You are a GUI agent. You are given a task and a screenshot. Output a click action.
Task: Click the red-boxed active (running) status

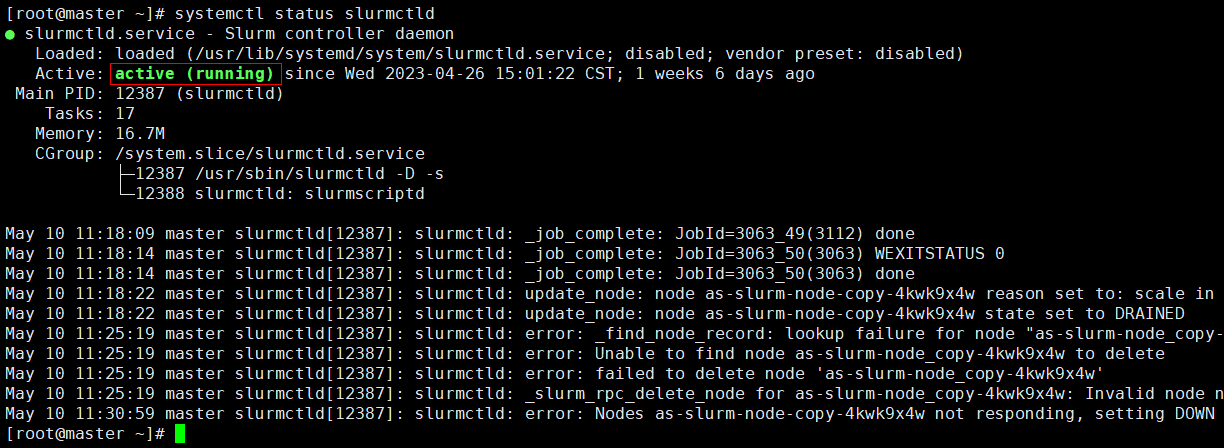coord(195,74)
